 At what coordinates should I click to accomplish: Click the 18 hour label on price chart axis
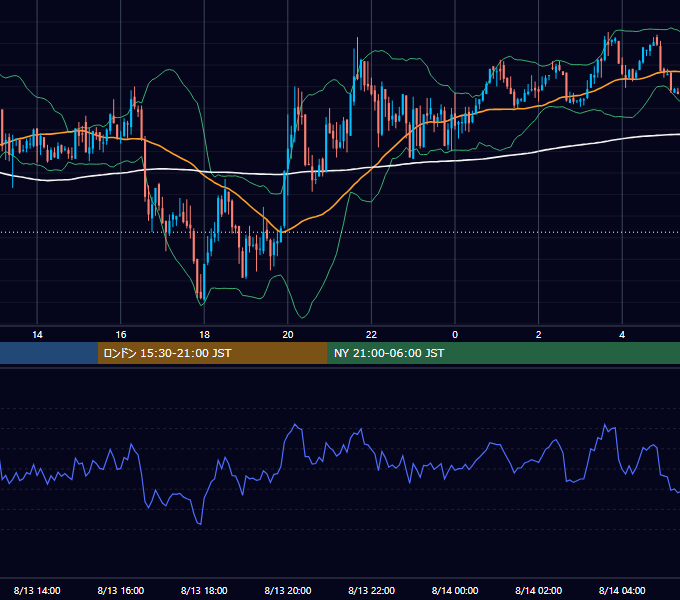204,335
